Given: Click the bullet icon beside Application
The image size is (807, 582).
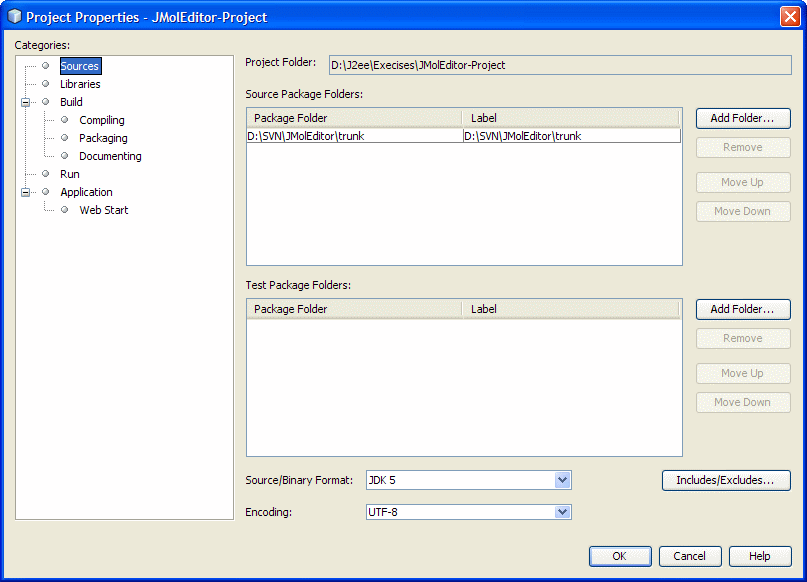Looking at the screenshot, I should [46, 192].
